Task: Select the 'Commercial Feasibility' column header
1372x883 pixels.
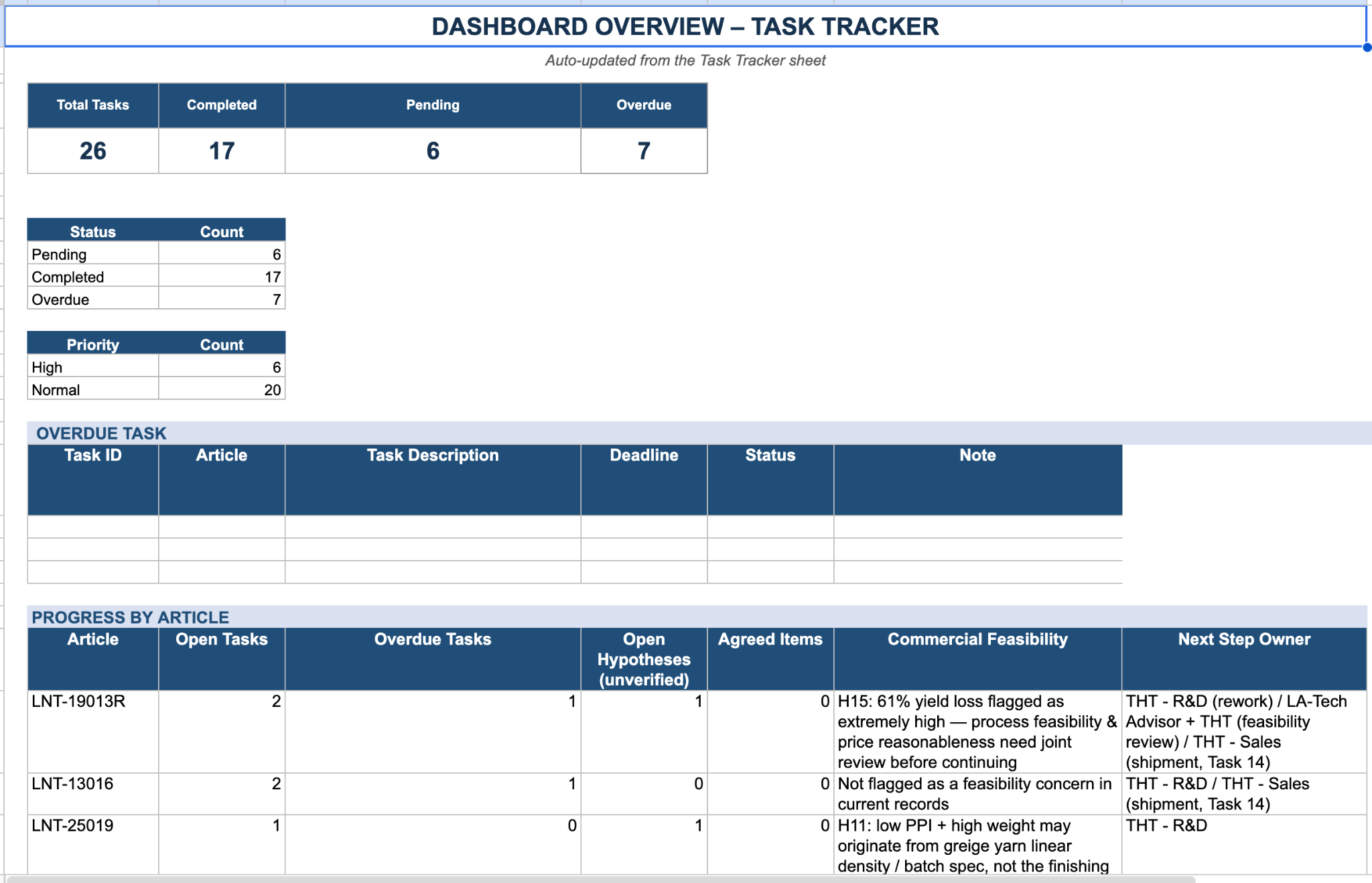Action: [x=978, y=659]
